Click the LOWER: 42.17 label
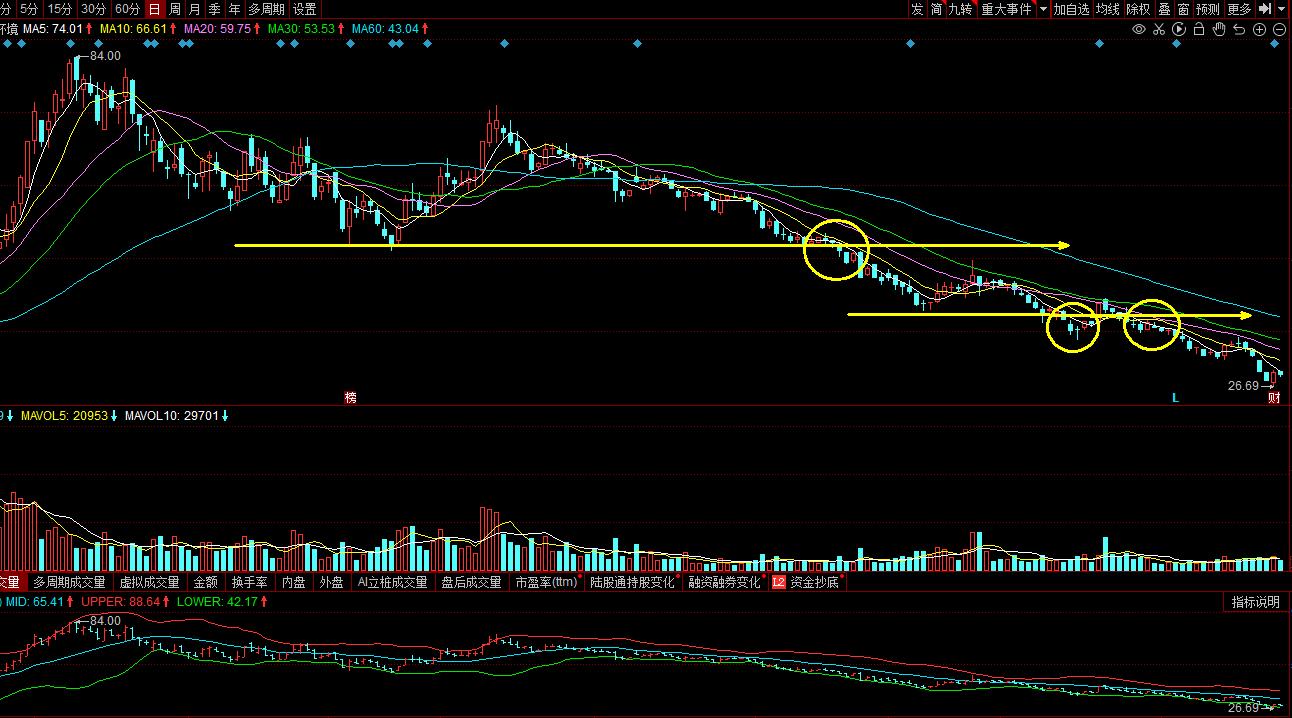 (x=219, y=602)
